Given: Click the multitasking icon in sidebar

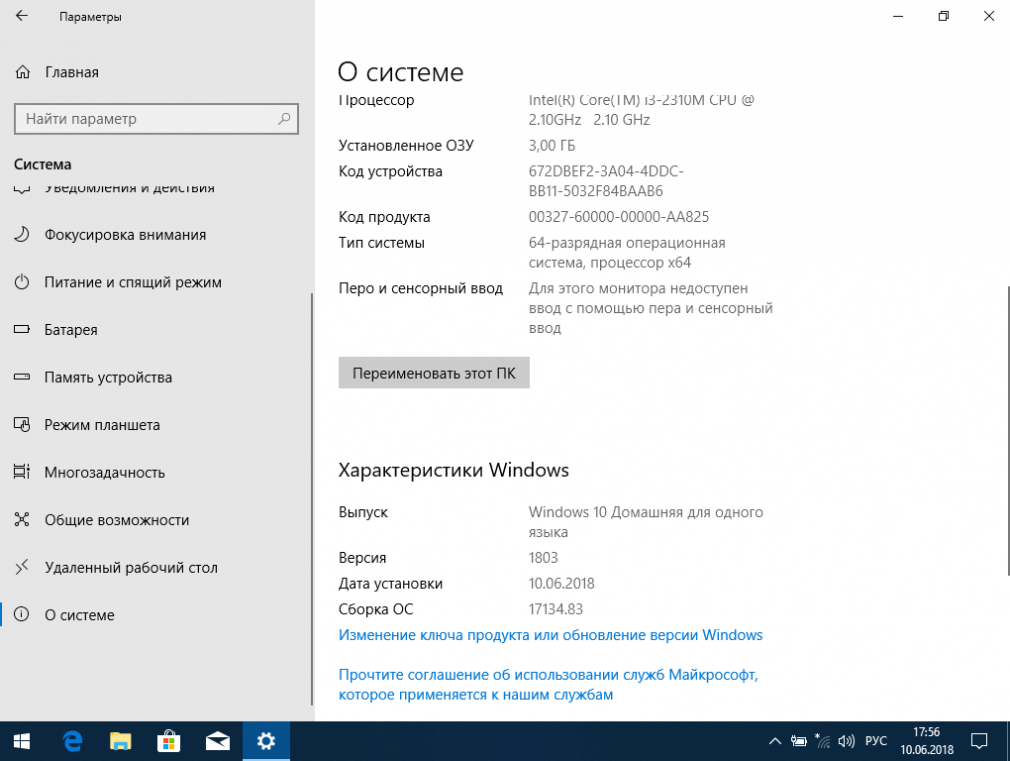Looking at the screenshot, I should [22, 472].
